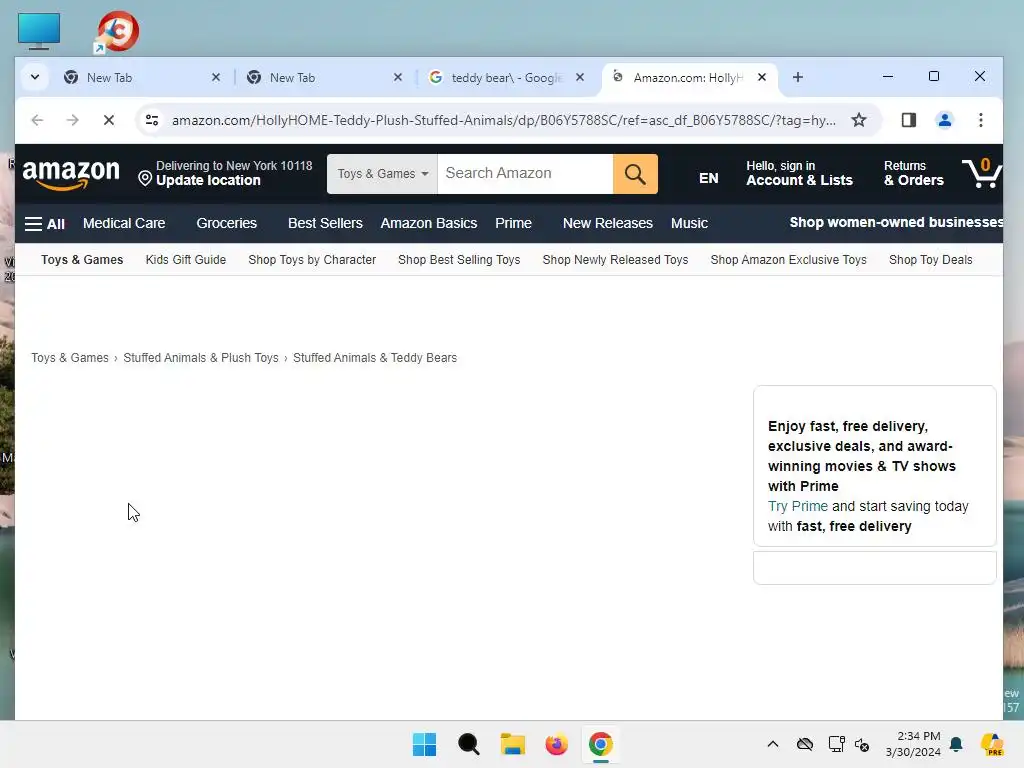The width and height of the screenshot is (1024, 768).
Task: Open the Chrome profile avatar
Action: 944,120
